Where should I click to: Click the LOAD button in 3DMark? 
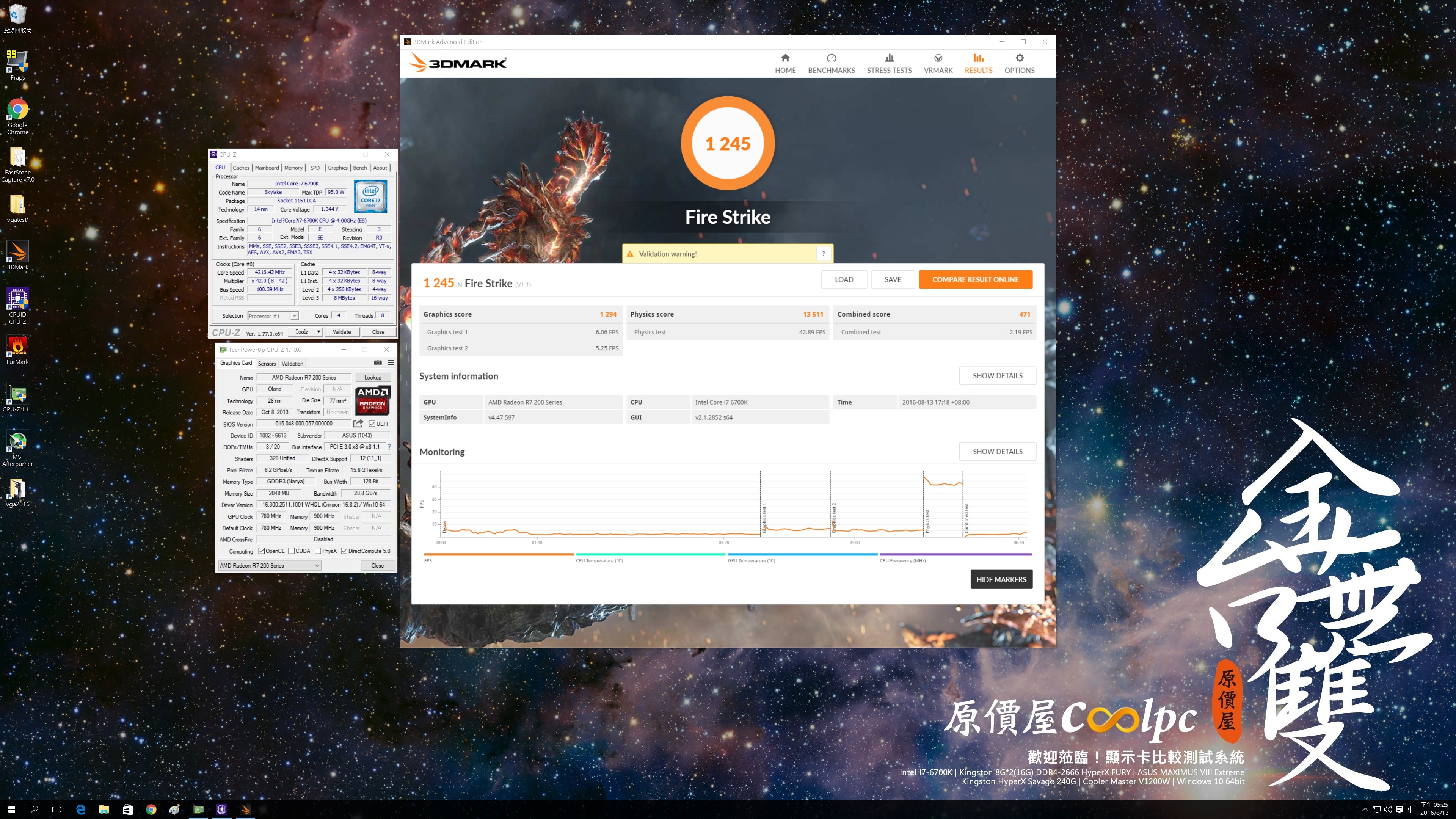click(x=844, y=279)
